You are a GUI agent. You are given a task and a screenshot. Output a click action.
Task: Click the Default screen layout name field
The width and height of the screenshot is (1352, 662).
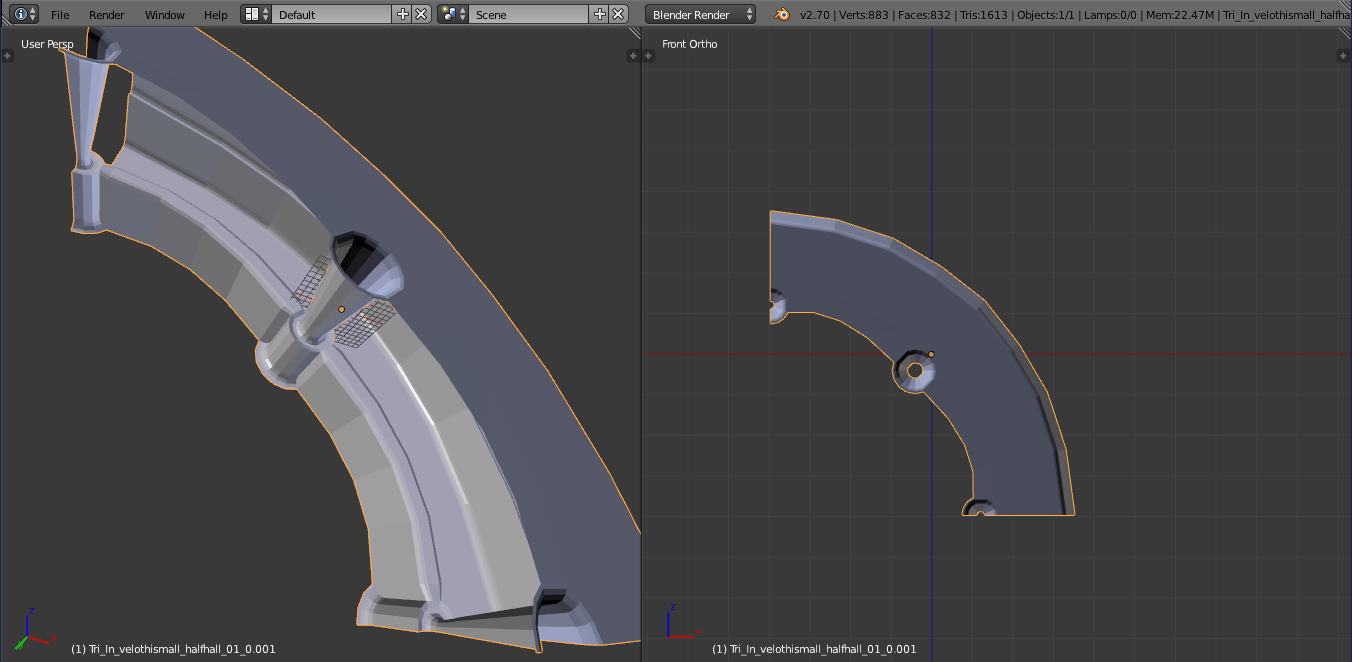(x=331, y=14)
